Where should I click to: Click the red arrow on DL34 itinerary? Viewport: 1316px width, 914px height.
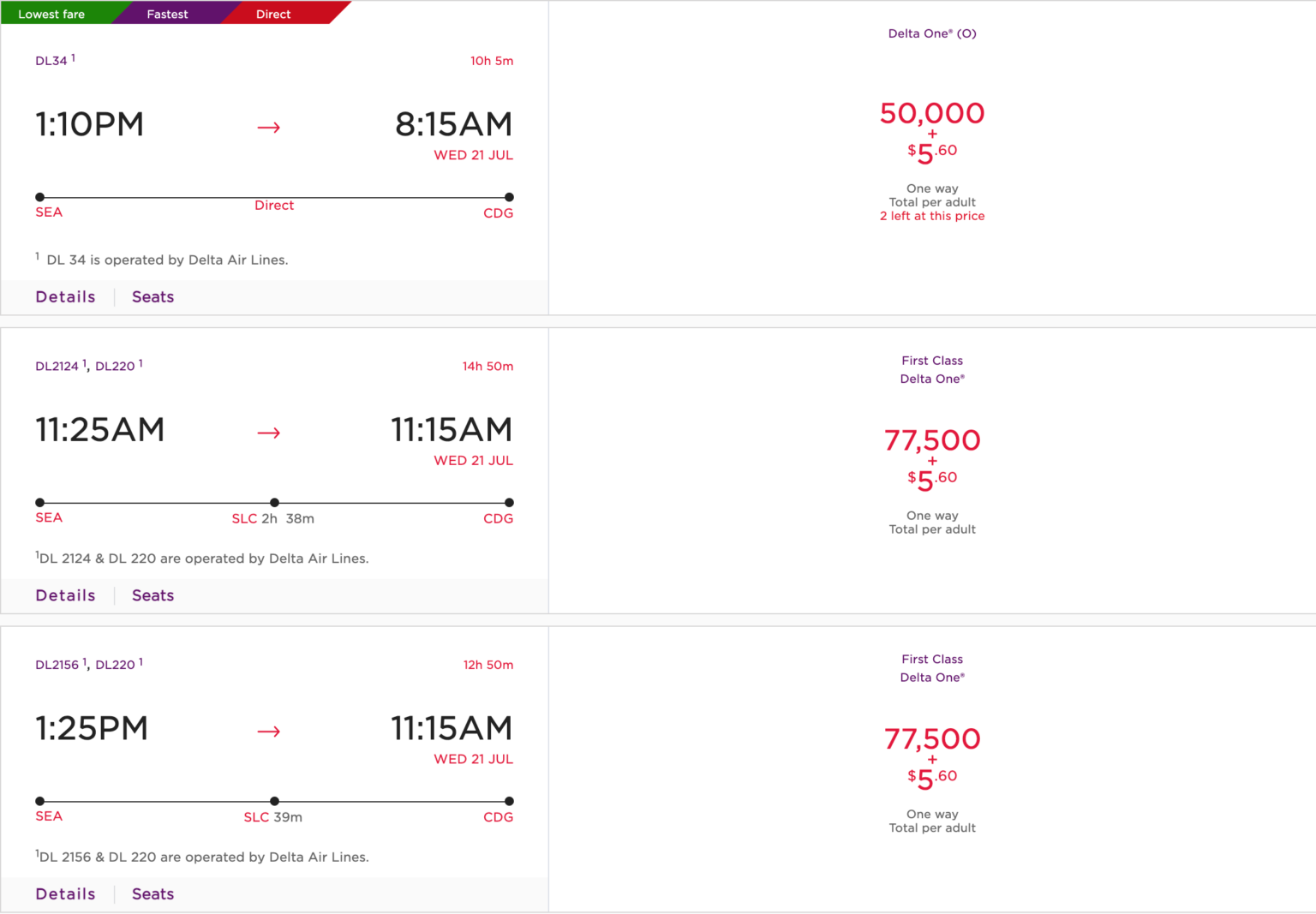pyautogui.click(x=269, y=127)
